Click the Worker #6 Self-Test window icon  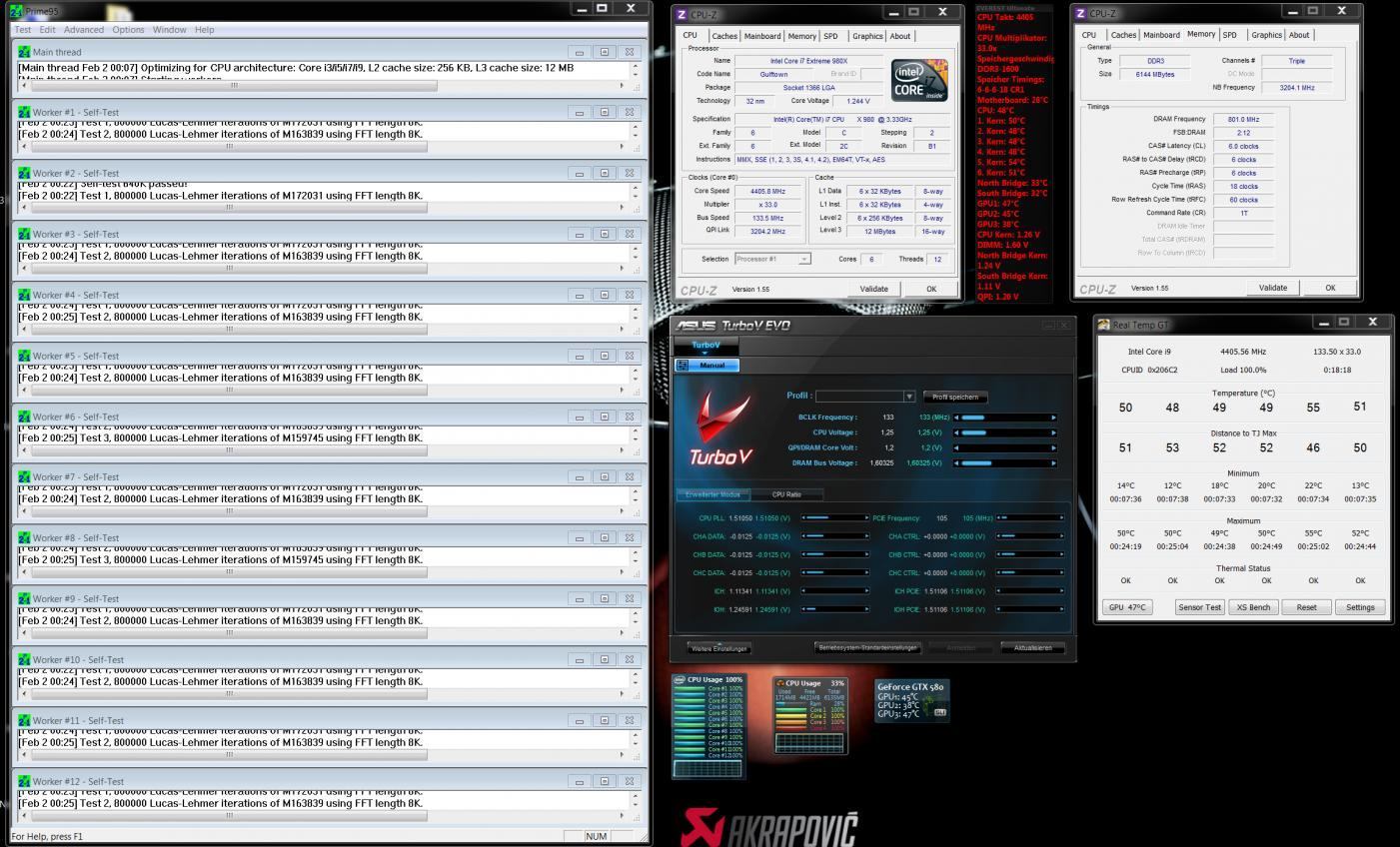click(25, 417)
